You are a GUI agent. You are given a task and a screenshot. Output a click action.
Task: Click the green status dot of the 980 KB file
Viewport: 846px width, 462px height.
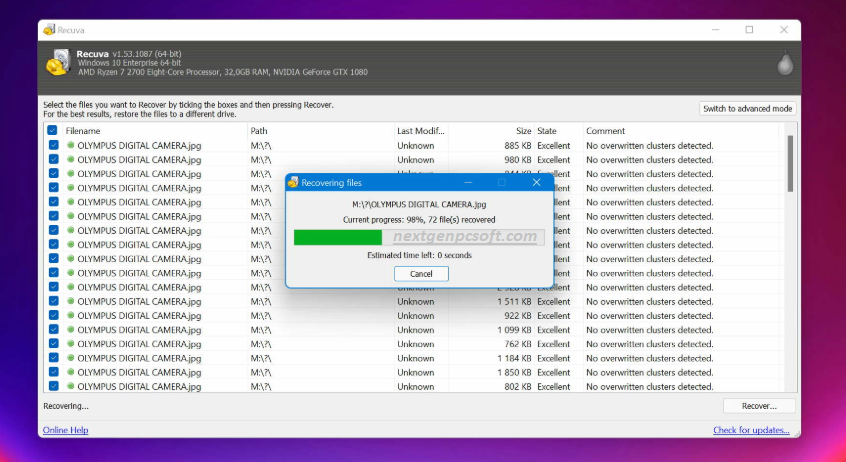(x=70, y=159)
